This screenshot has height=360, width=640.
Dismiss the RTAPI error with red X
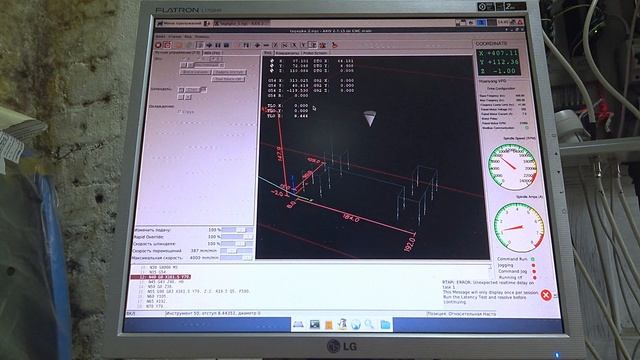[x=546, y=295]
